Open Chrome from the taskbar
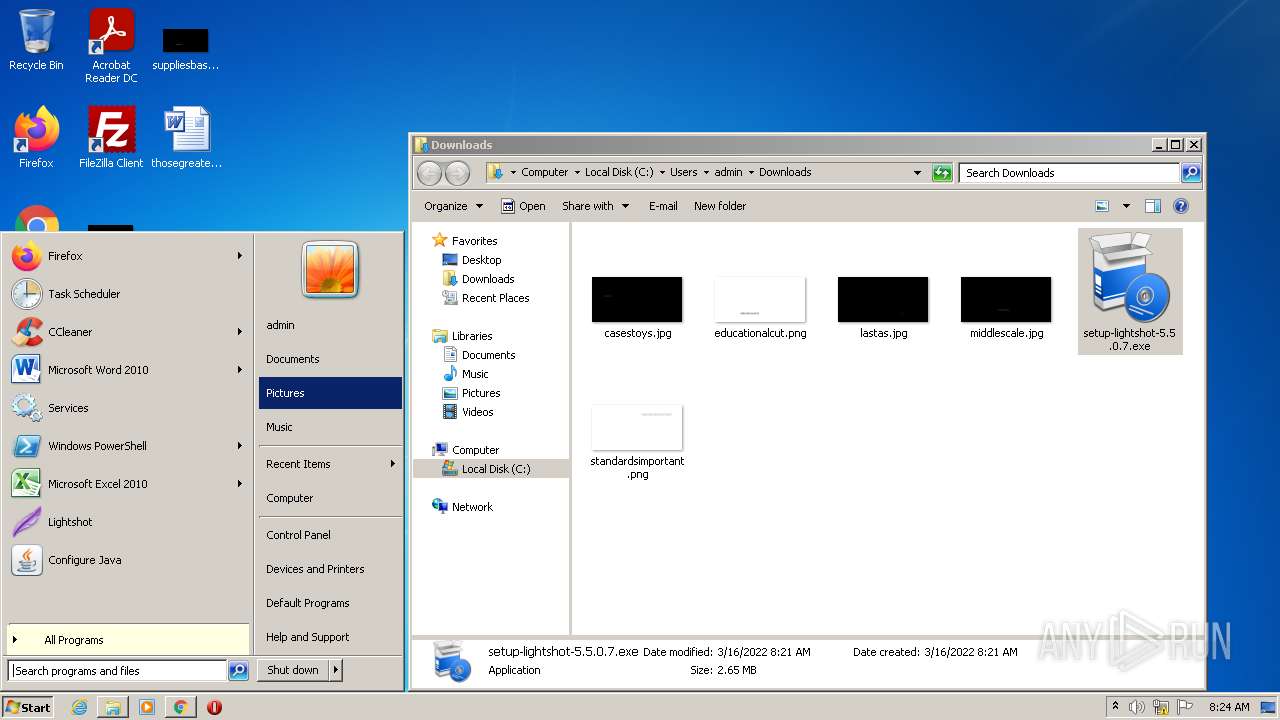Screen dimensions: 1280x720 (180, 707)
